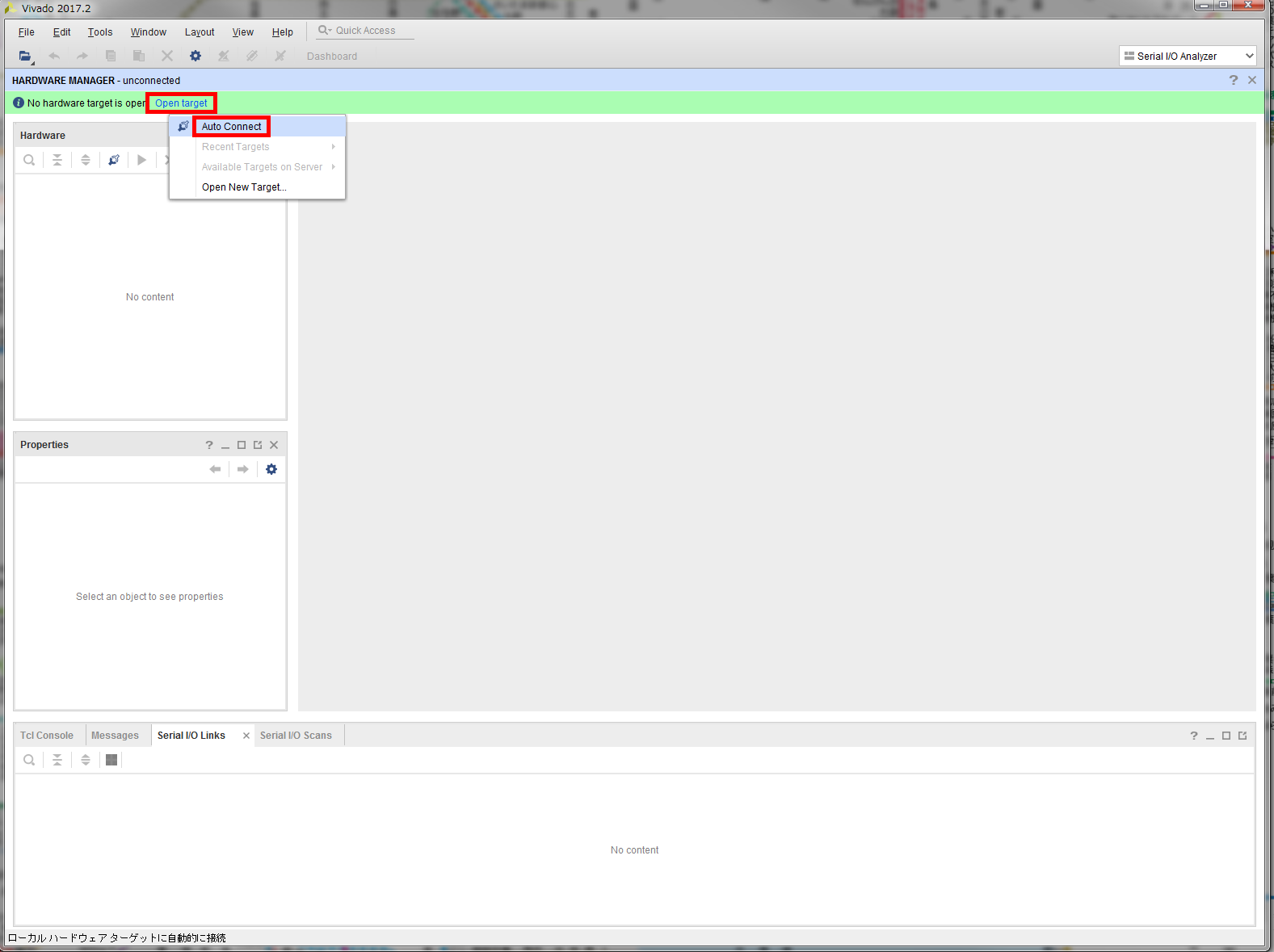
Task: Click the info icon in green banner
Action: 19,103
